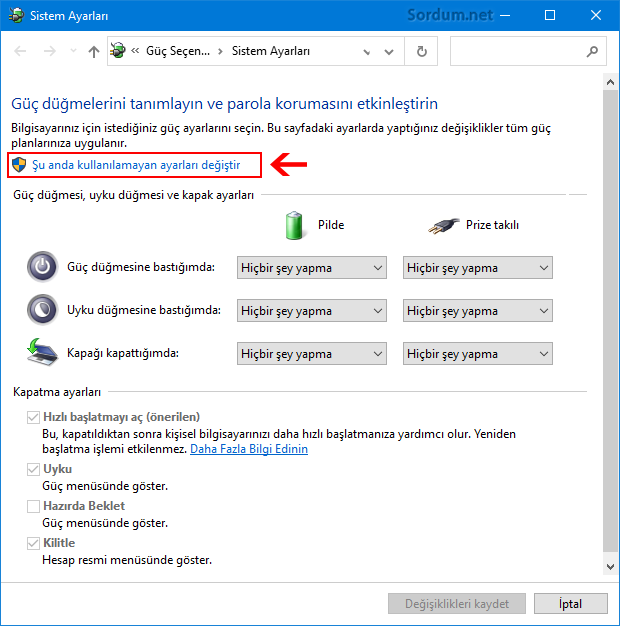The image size is (620, 626).
Task: Maximize the Sistem Ayarları window
Action: pos(550,16)
